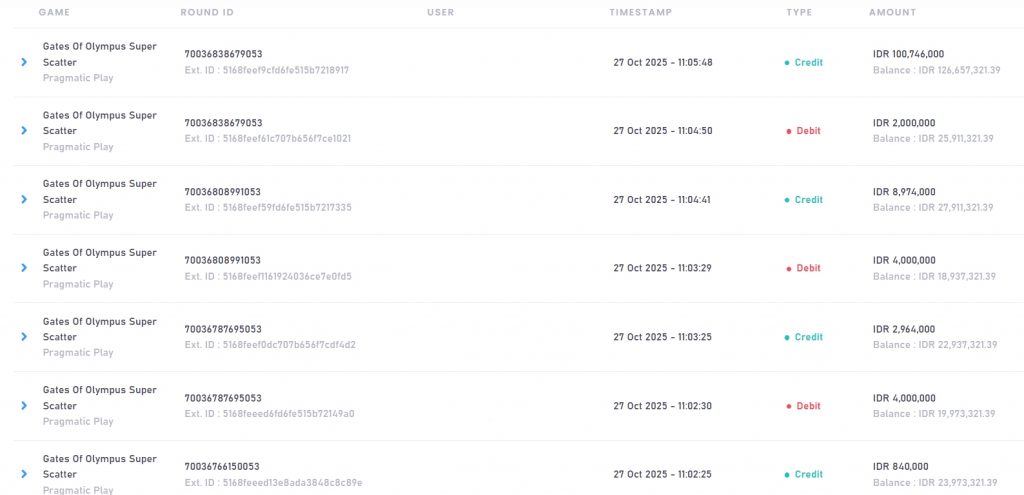
Task: Expand the 11:04:41 credit transaction row
Action: coord(24,199)
